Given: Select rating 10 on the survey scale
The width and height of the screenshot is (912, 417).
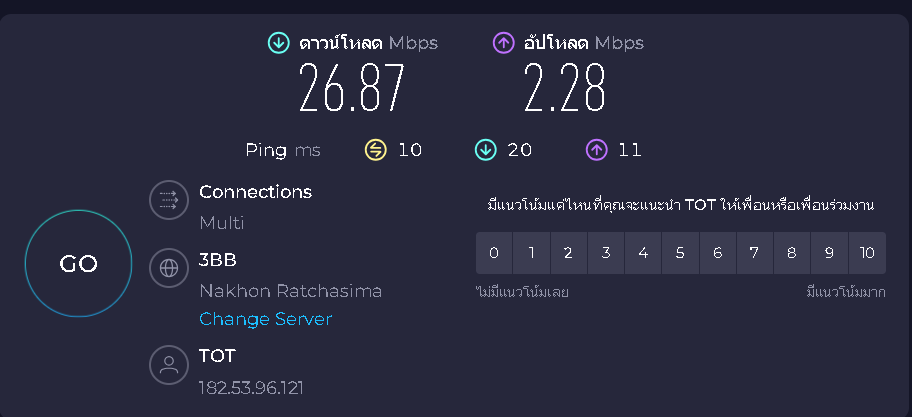Looking at the screenshot, I should coord(867,253).
